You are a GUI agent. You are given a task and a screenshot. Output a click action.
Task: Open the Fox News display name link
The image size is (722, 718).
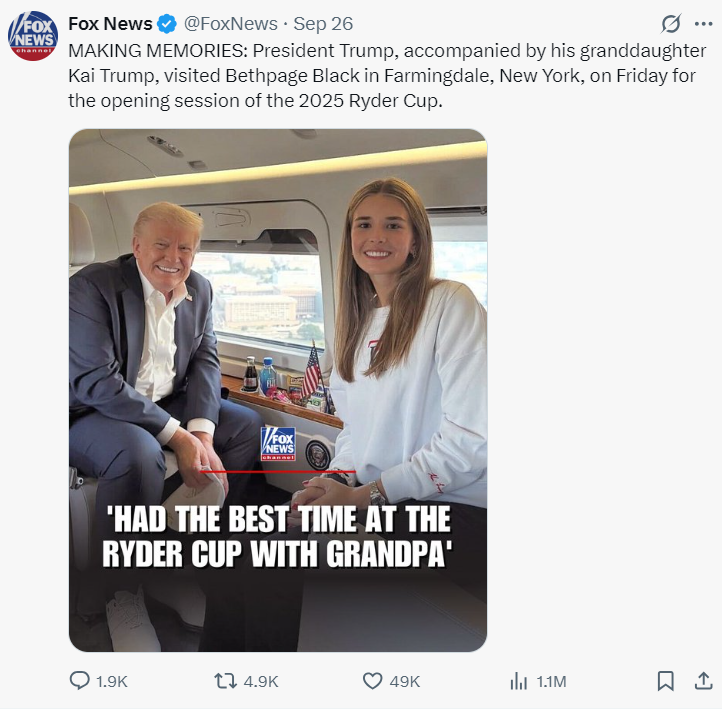point(110,24)
